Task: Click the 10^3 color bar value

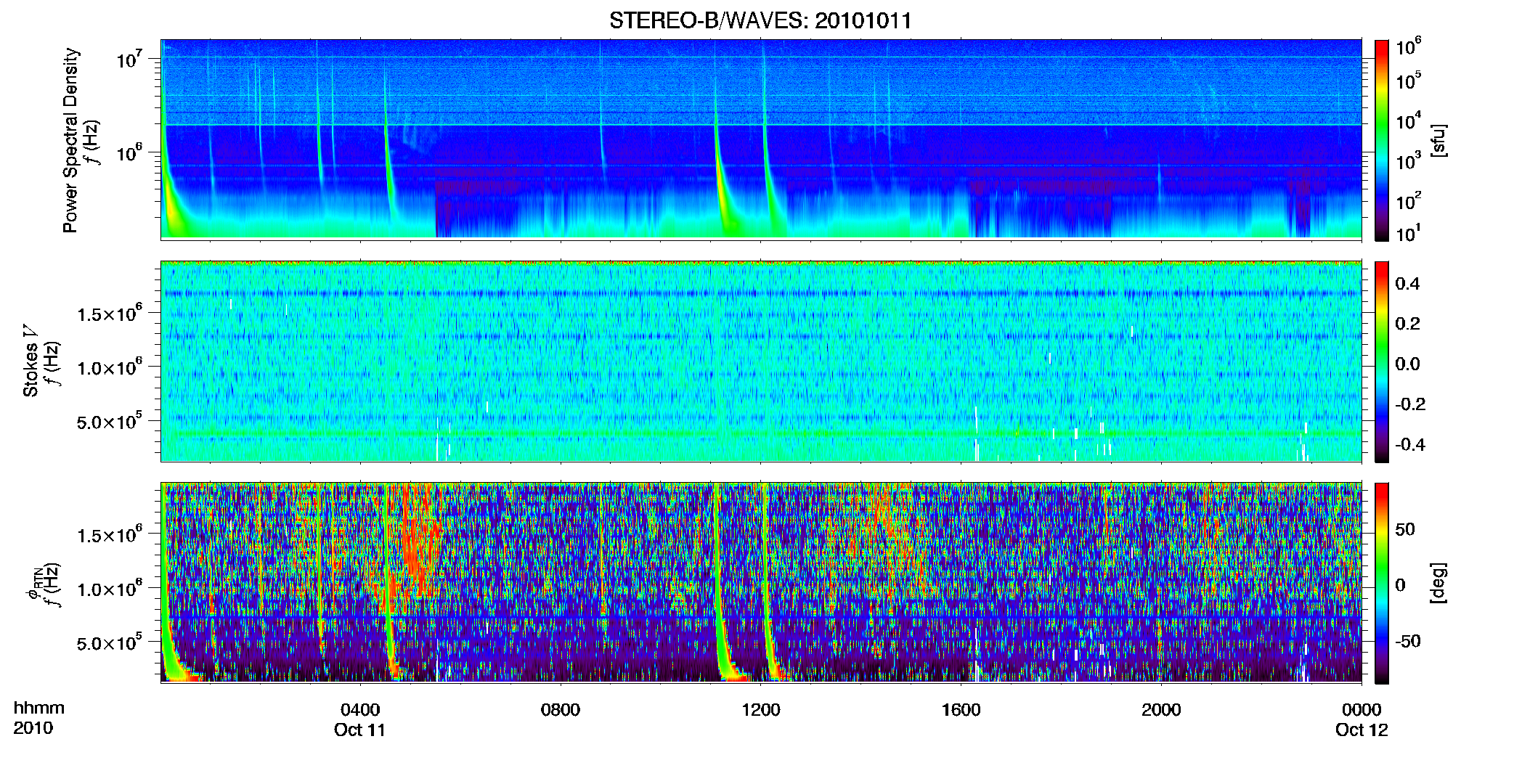Action: tap(1409, 161)
